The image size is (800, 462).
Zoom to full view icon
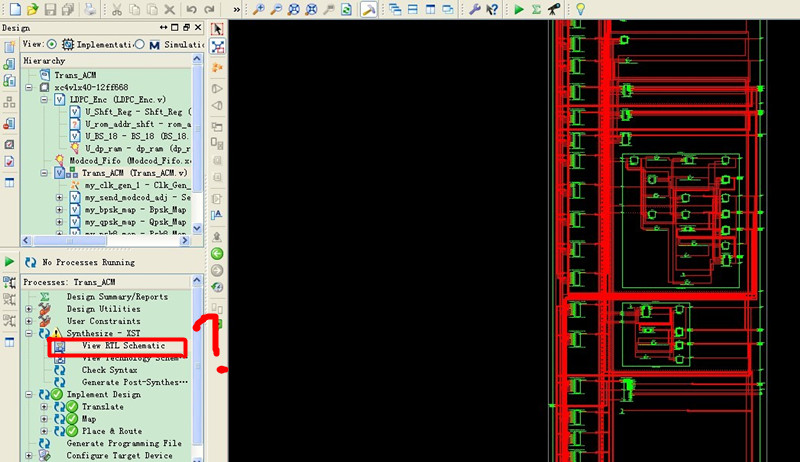click(x=293, y=9)
